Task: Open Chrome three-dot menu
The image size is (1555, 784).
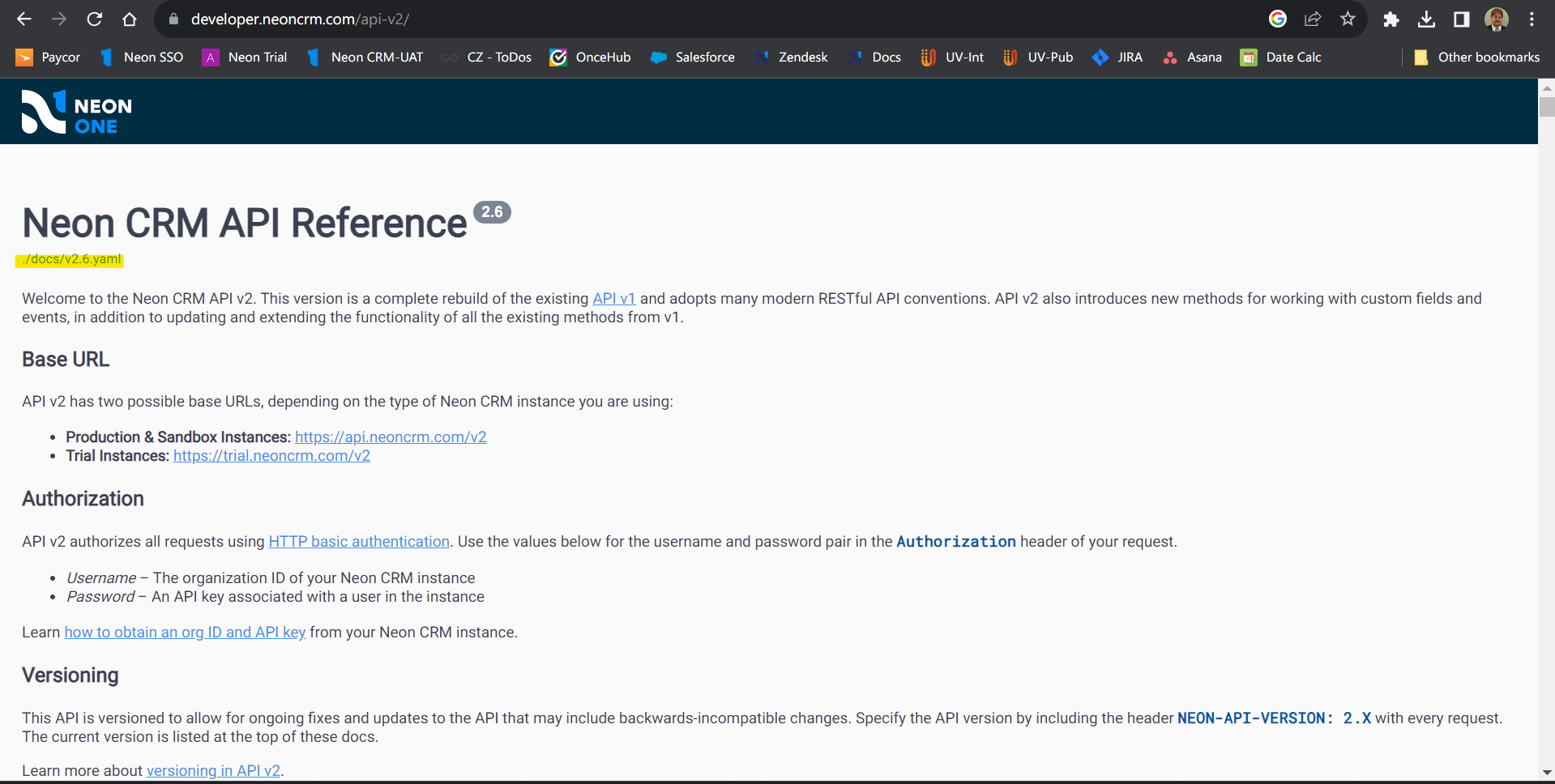Action: click(1532, 19)
